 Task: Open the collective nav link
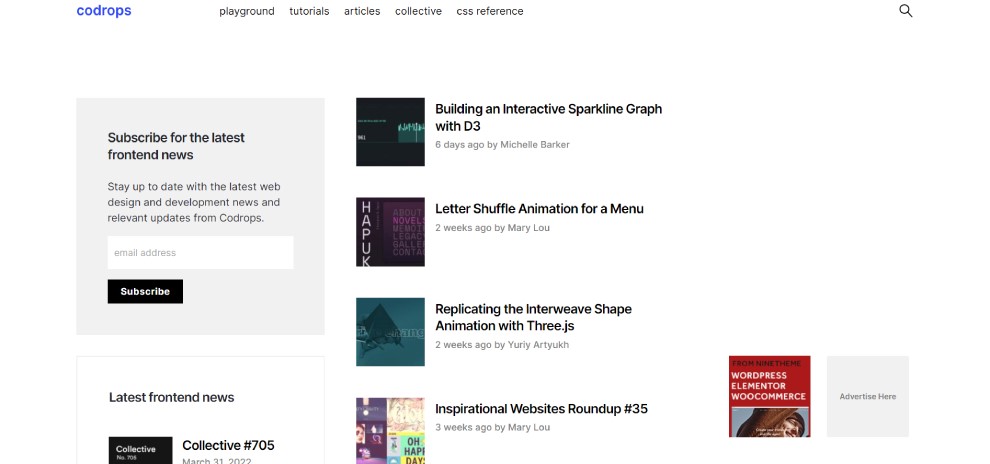[418, 11]
